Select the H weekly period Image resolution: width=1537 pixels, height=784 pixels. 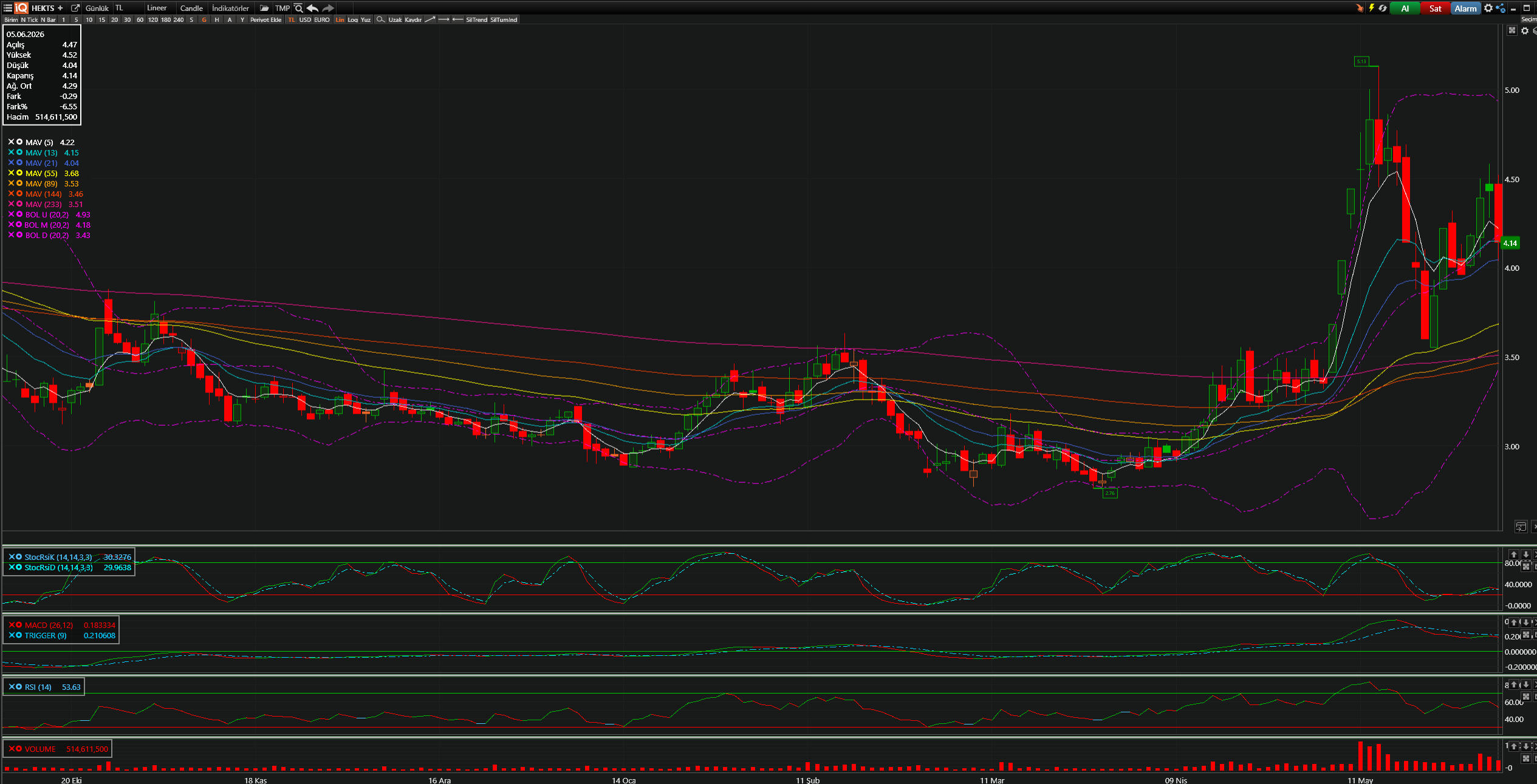pos(217,19)
